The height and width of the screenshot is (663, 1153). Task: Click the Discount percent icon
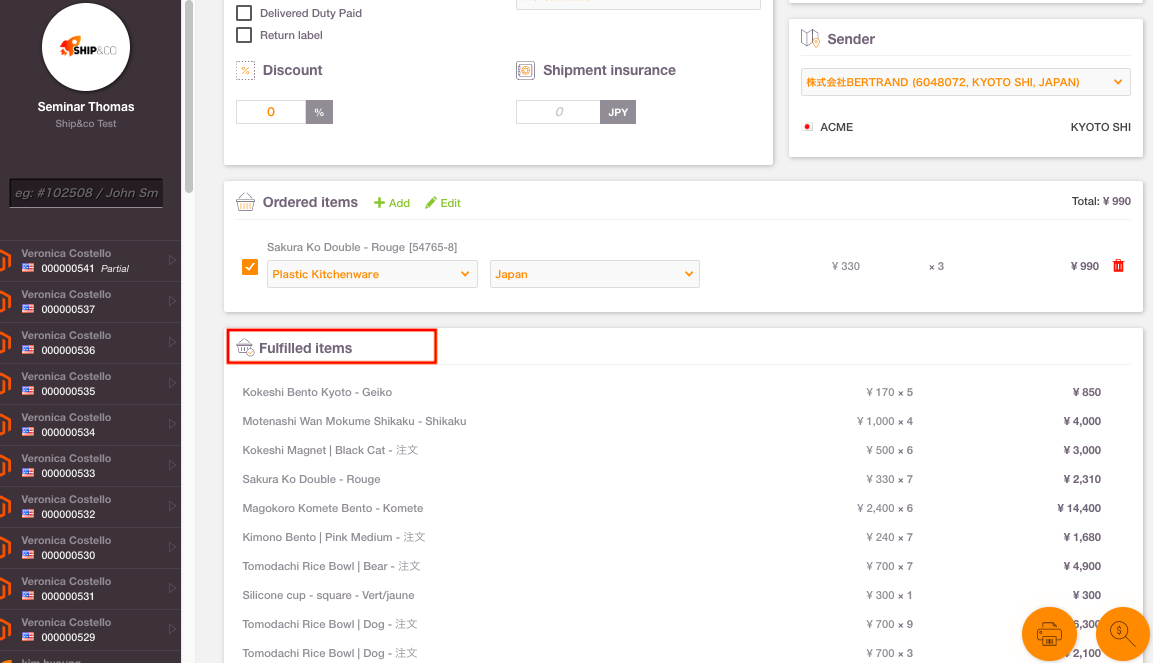pyautogui.click(x=246, y=71)
